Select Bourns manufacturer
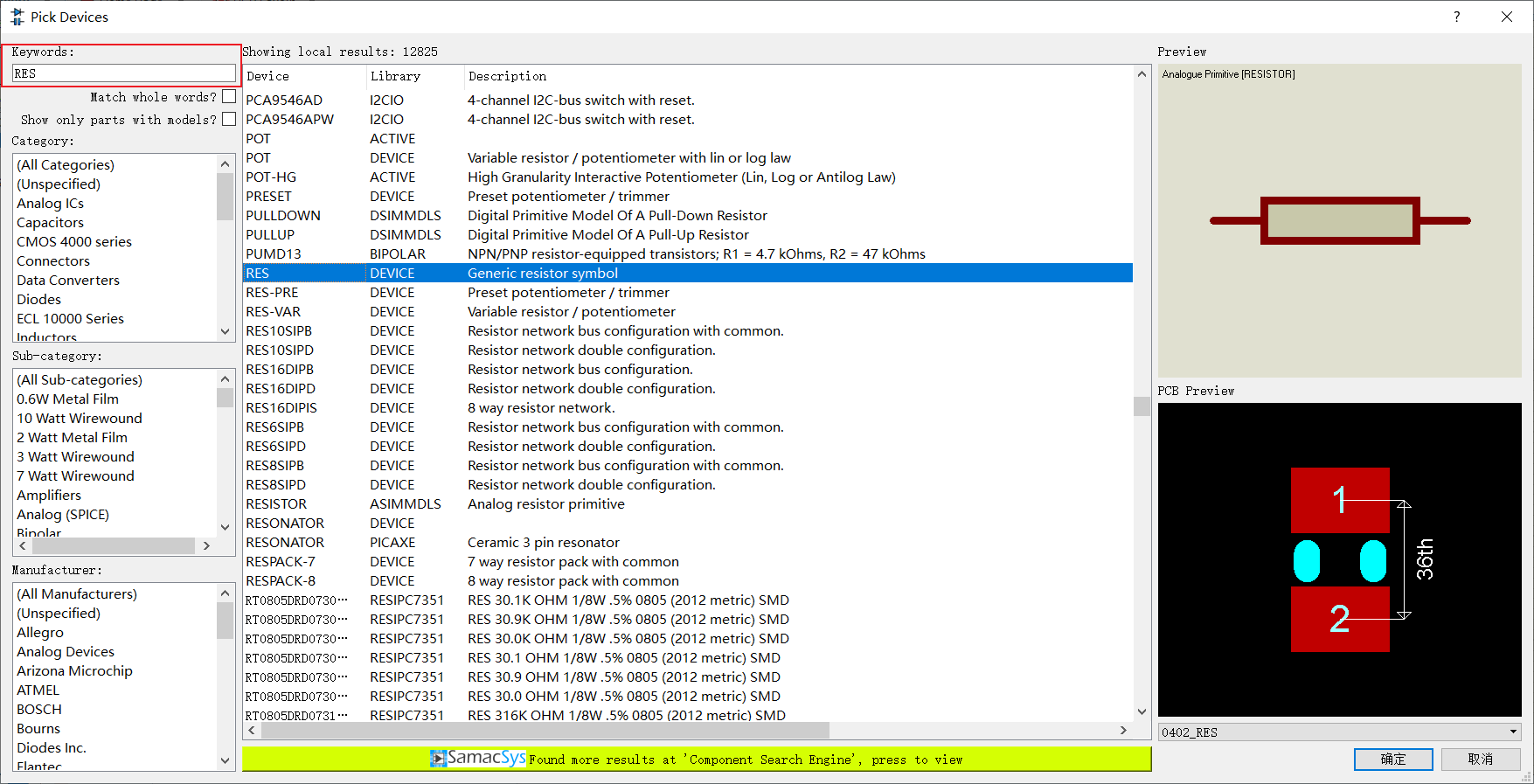Image resolution: width=1534 pixels, height=784 pixels. pos(38,728)
